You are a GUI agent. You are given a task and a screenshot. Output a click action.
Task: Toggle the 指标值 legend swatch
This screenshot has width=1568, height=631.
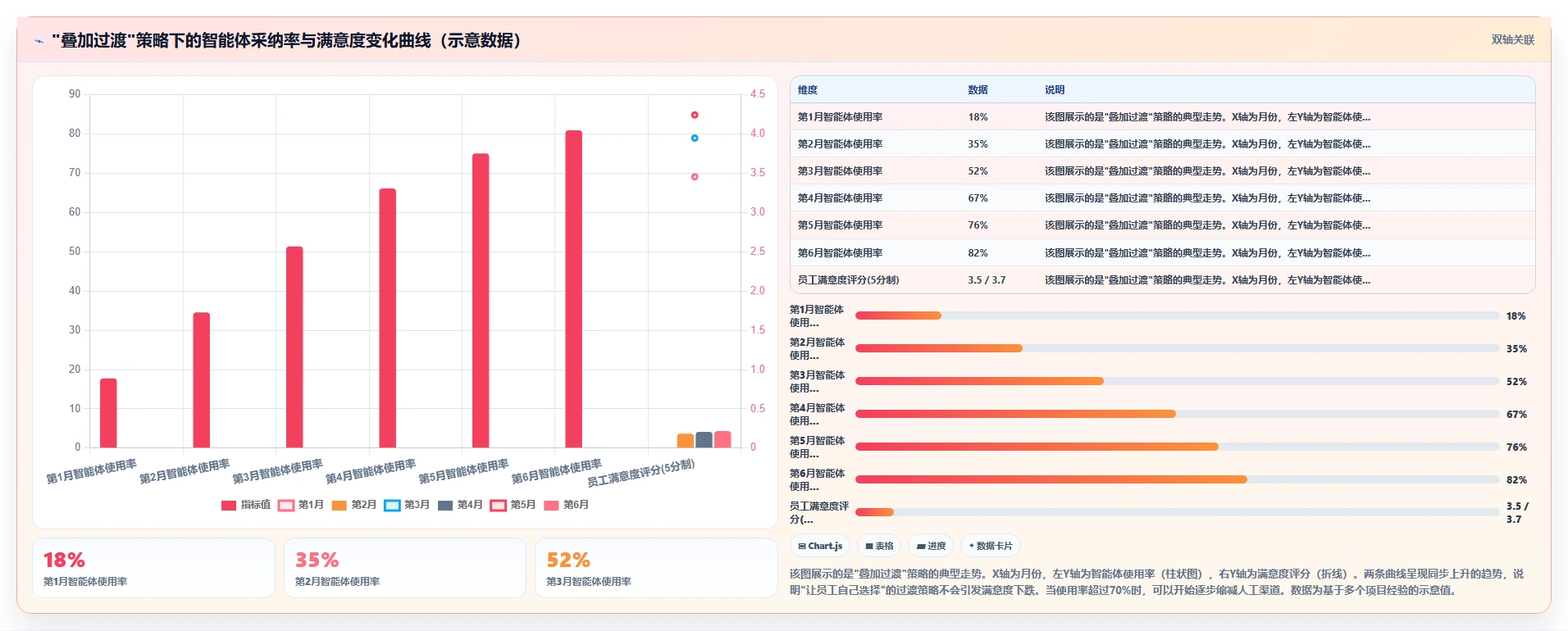tap(229, 506)
